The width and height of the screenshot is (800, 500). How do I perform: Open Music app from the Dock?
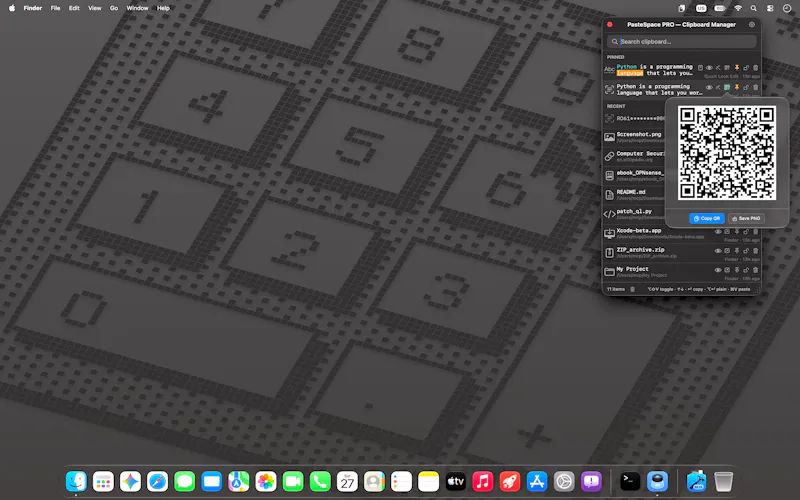(483, 481)
